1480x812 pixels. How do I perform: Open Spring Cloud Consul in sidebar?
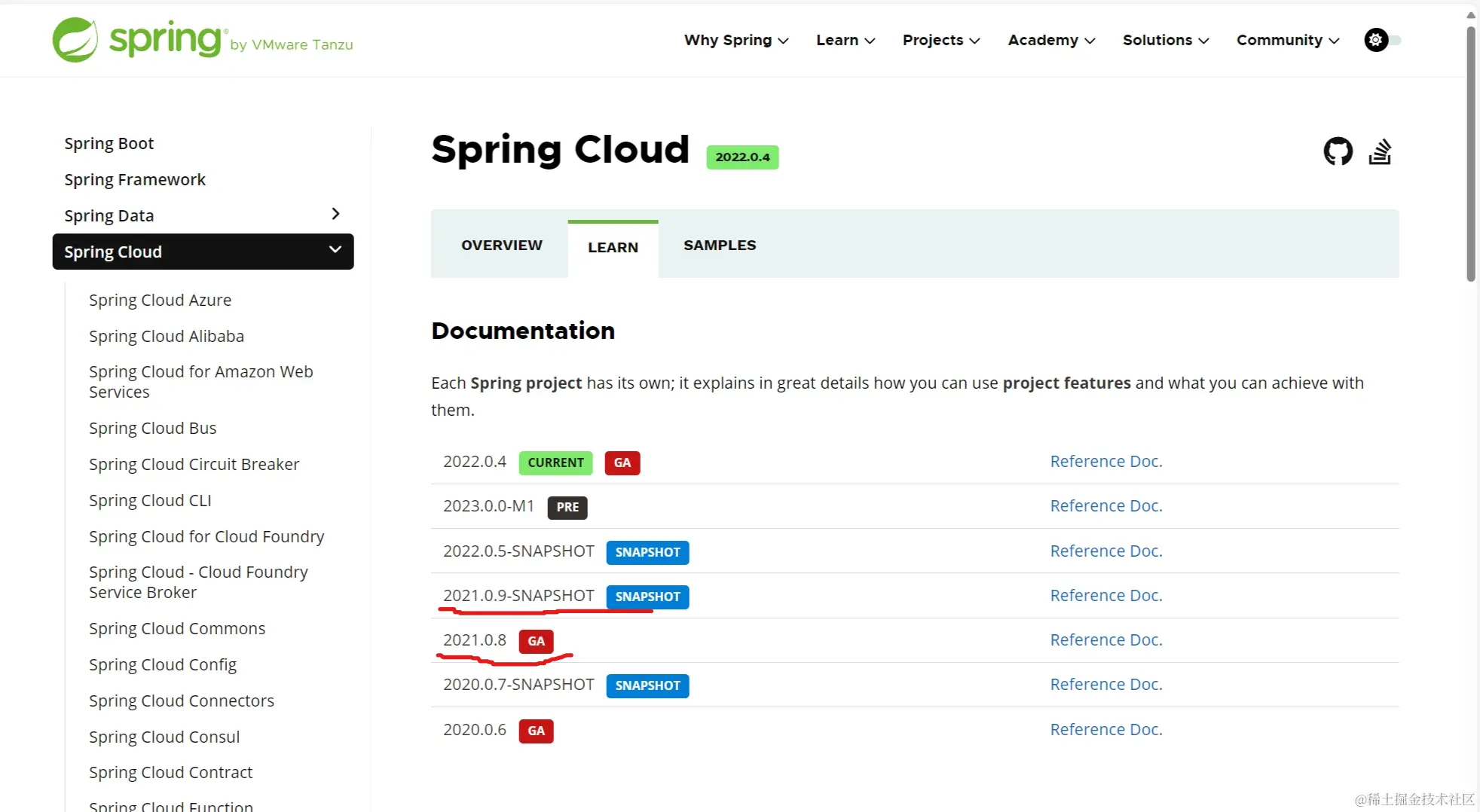164,737
